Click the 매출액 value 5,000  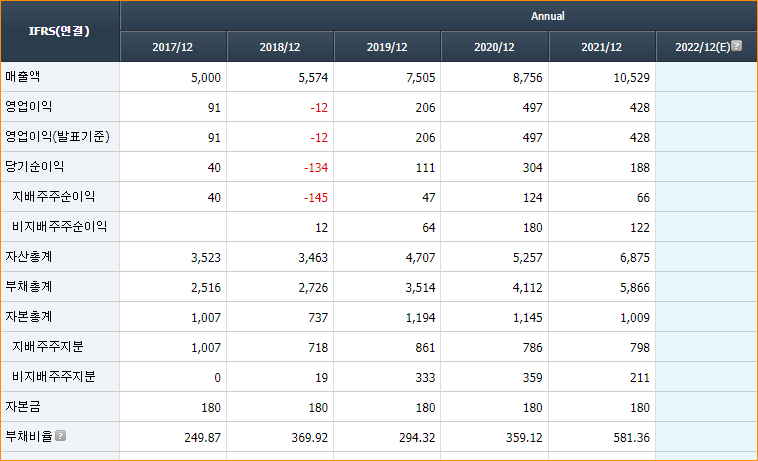206,78
